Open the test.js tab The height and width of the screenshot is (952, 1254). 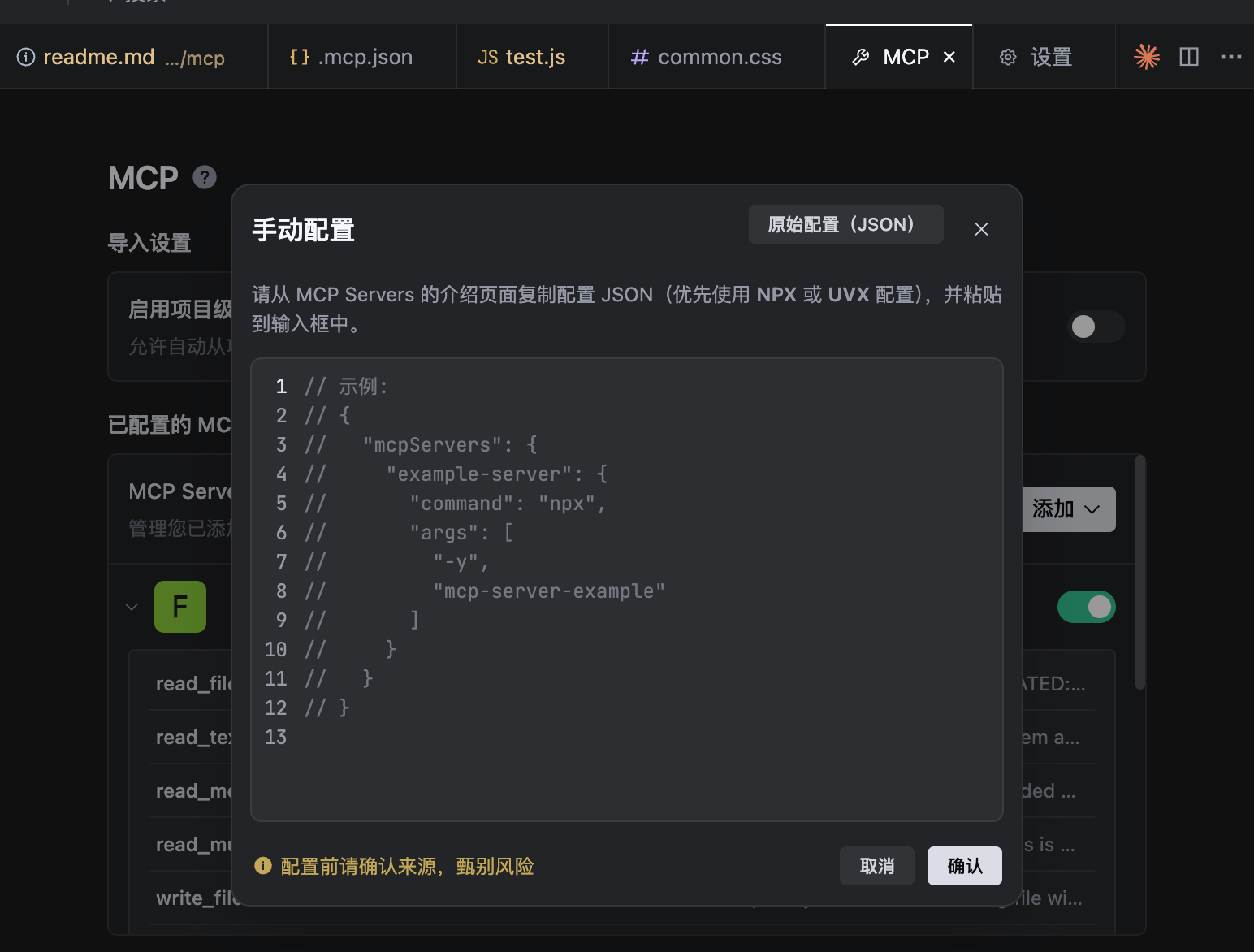click(532, 57)
